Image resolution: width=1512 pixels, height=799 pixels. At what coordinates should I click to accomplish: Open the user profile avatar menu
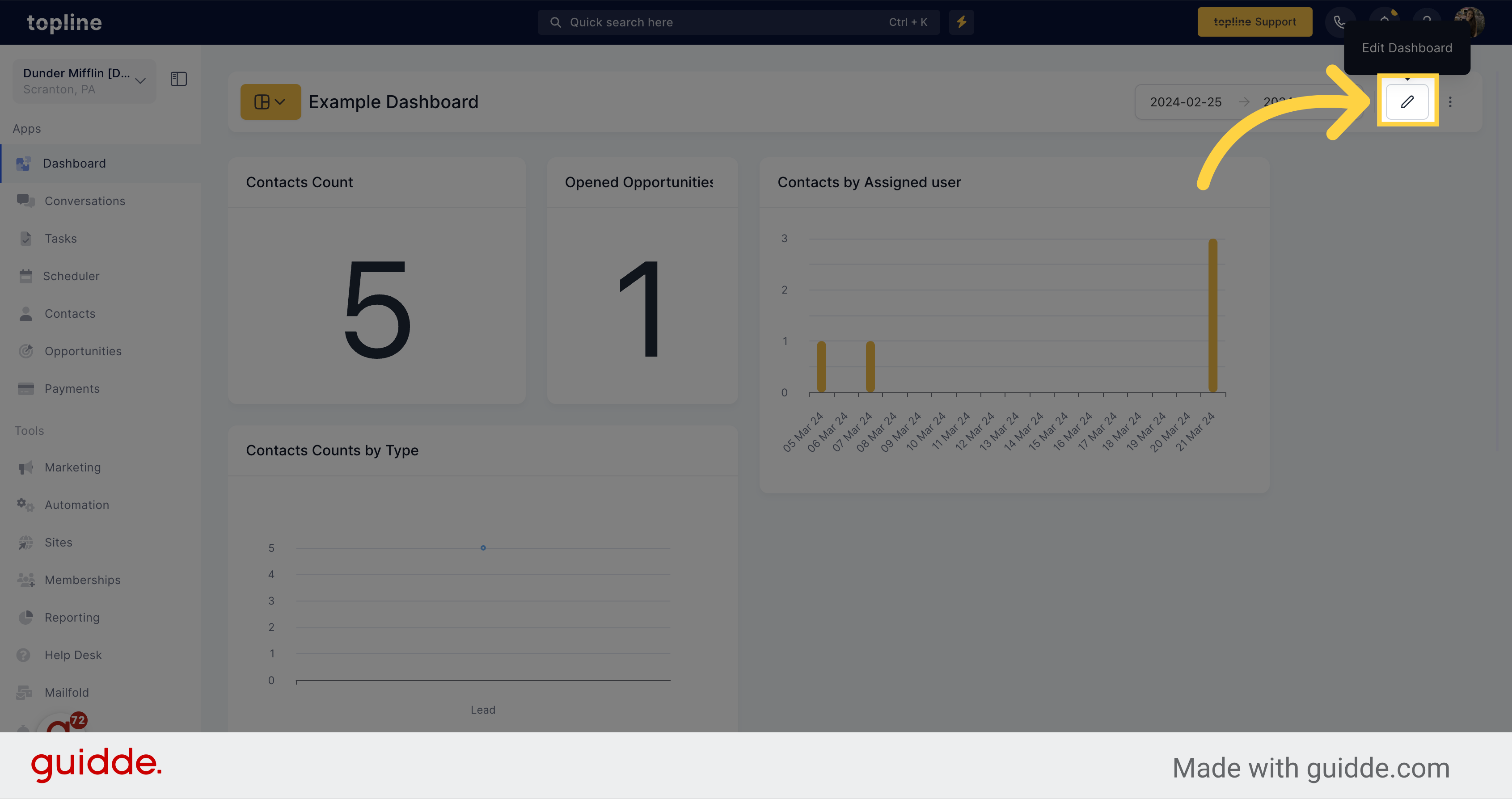coord(1470,22)
